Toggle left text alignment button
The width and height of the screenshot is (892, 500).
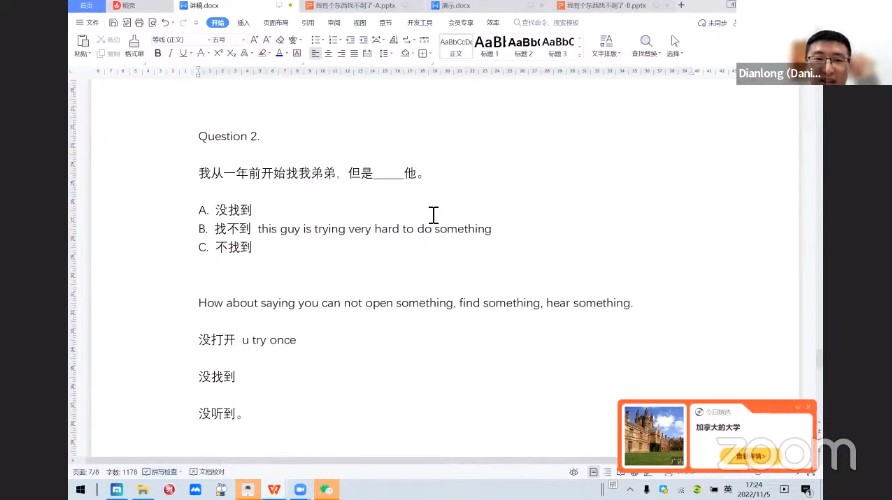coord(315,53)
